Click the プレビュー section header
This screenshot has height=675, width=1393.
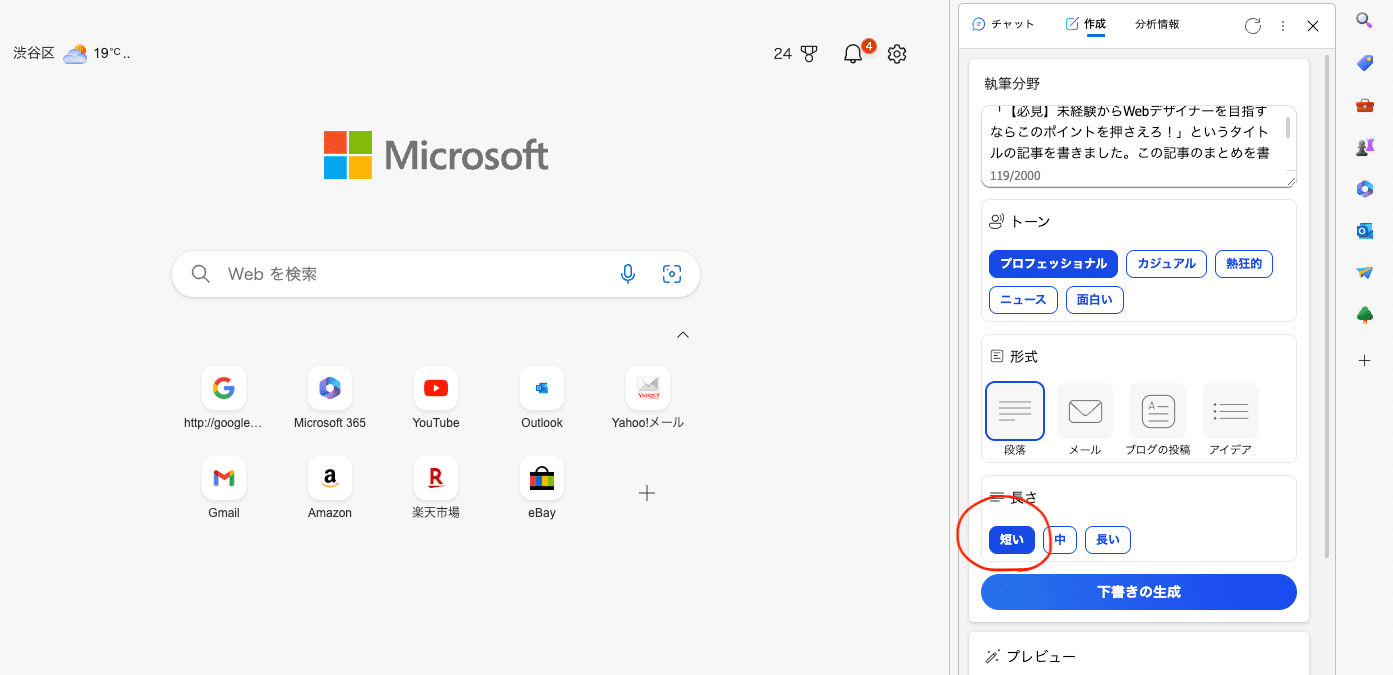(1031, 657)
